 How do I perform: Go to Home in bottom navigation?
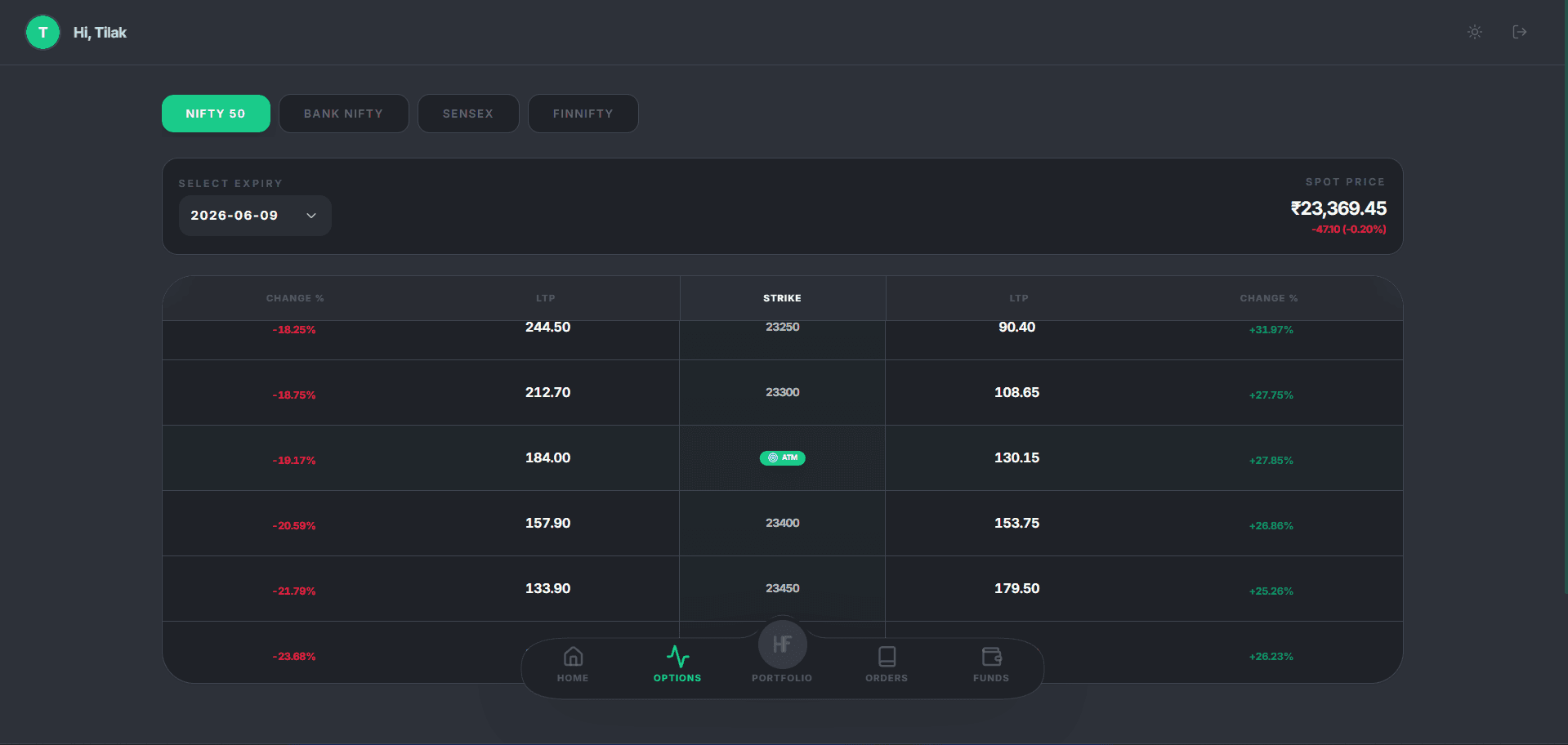point(573,665)
